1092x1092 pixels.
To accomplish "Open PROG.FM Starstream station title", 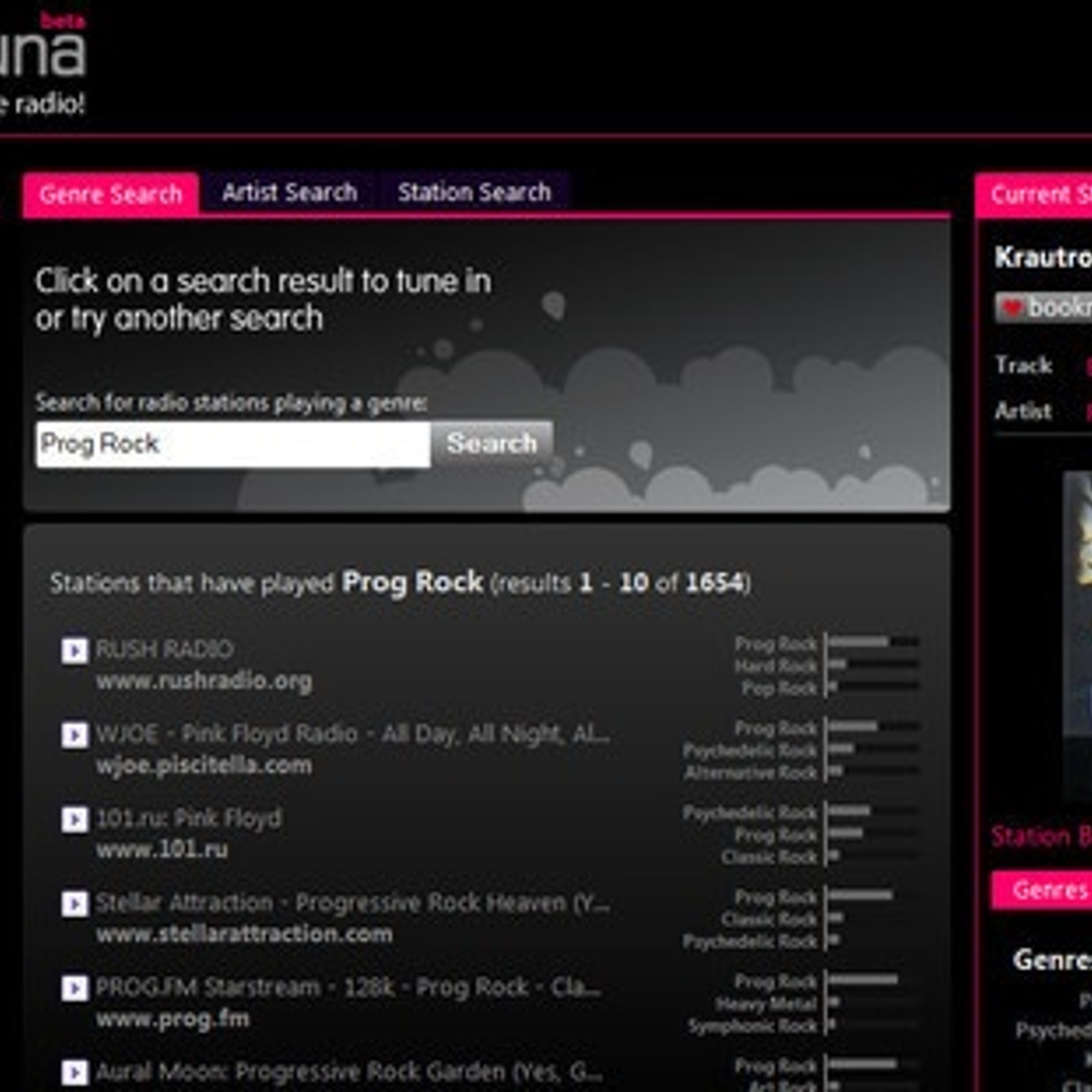I will 348,988.
